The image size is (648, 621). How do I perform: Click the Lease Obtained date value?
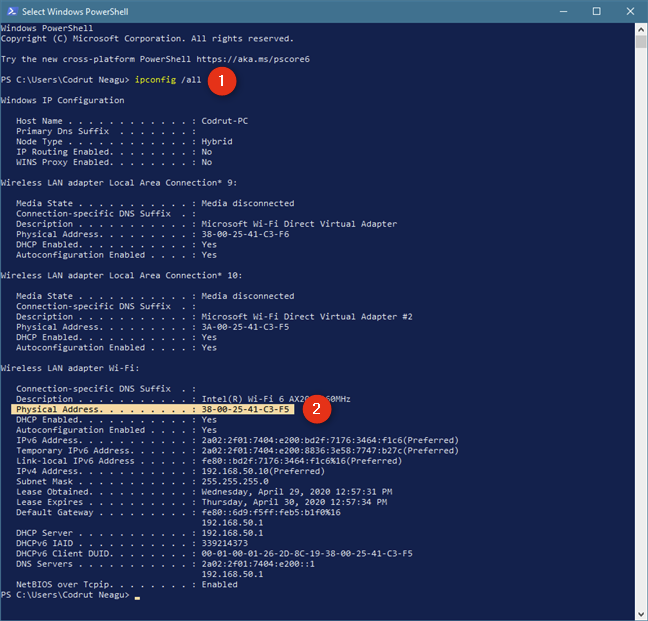coord(297,492)
